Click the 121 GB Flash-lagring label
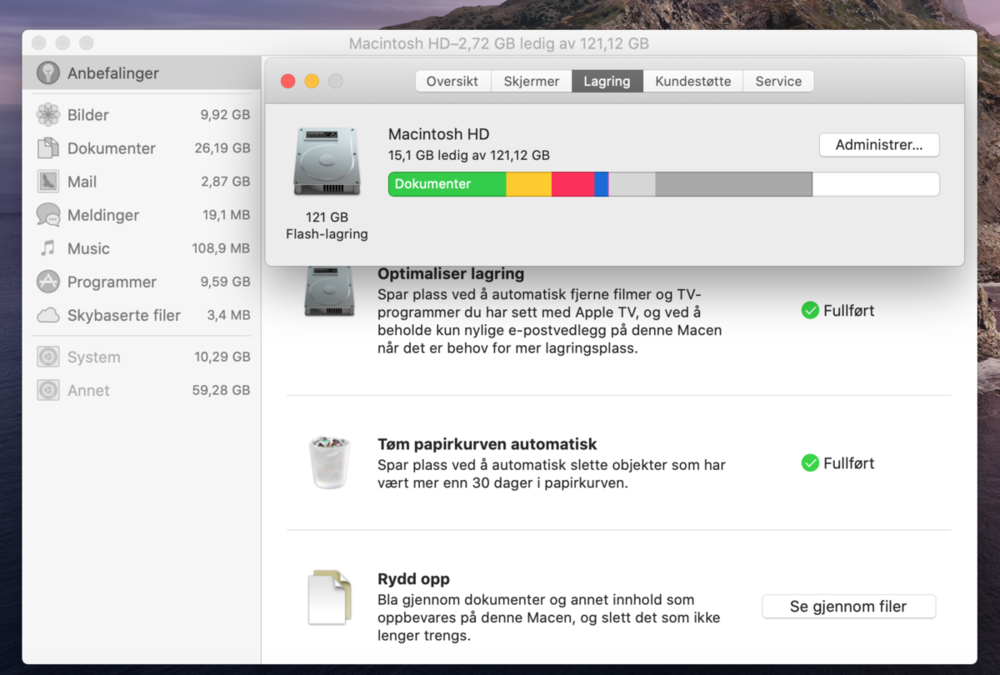 tap(327, 226)
